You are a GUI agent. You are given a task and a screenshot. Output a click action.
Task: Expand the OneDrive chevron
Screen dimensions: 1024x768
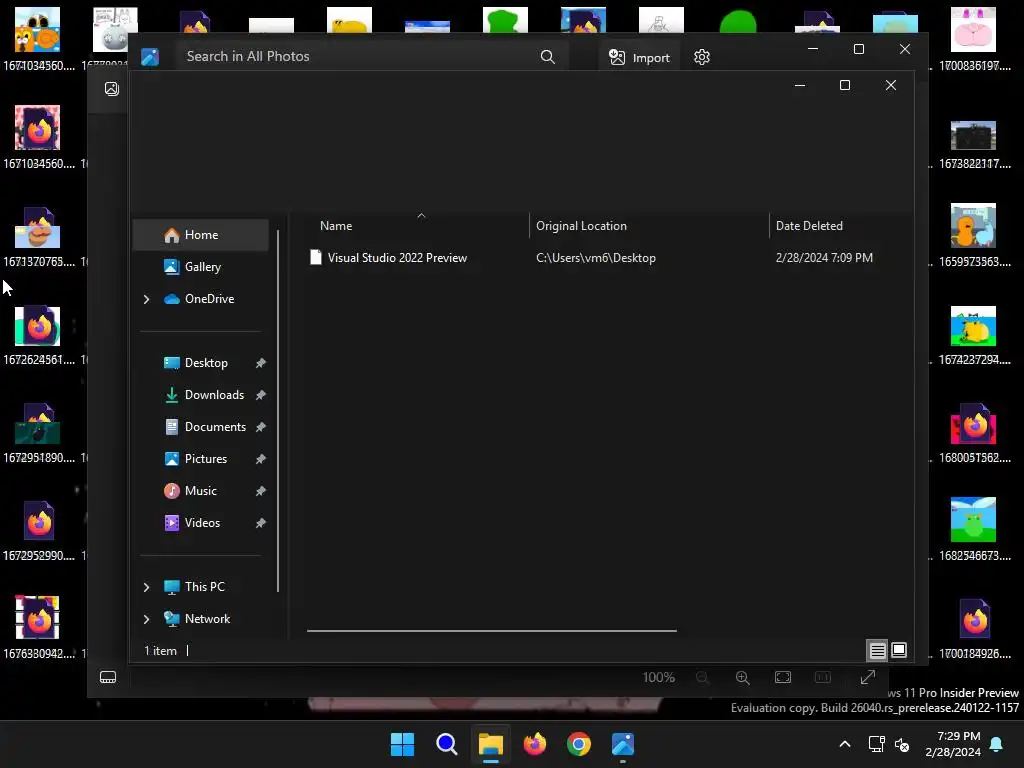(146, 299)
